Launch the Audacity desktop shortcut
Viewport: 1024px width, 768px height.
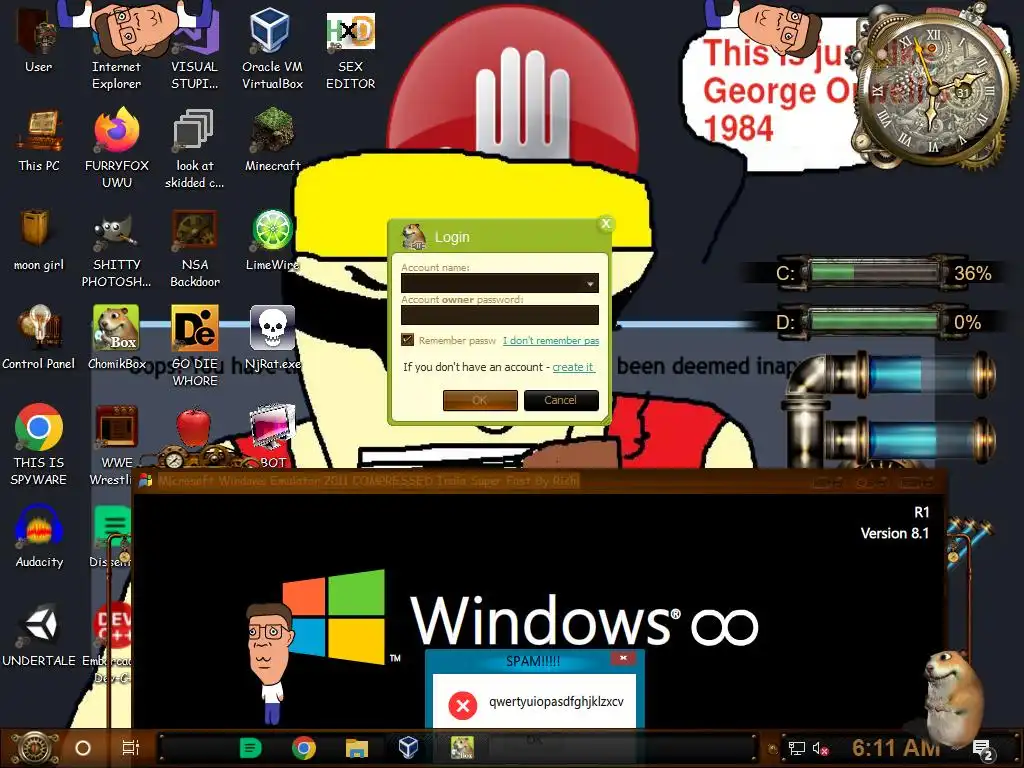tap(39, 536)
